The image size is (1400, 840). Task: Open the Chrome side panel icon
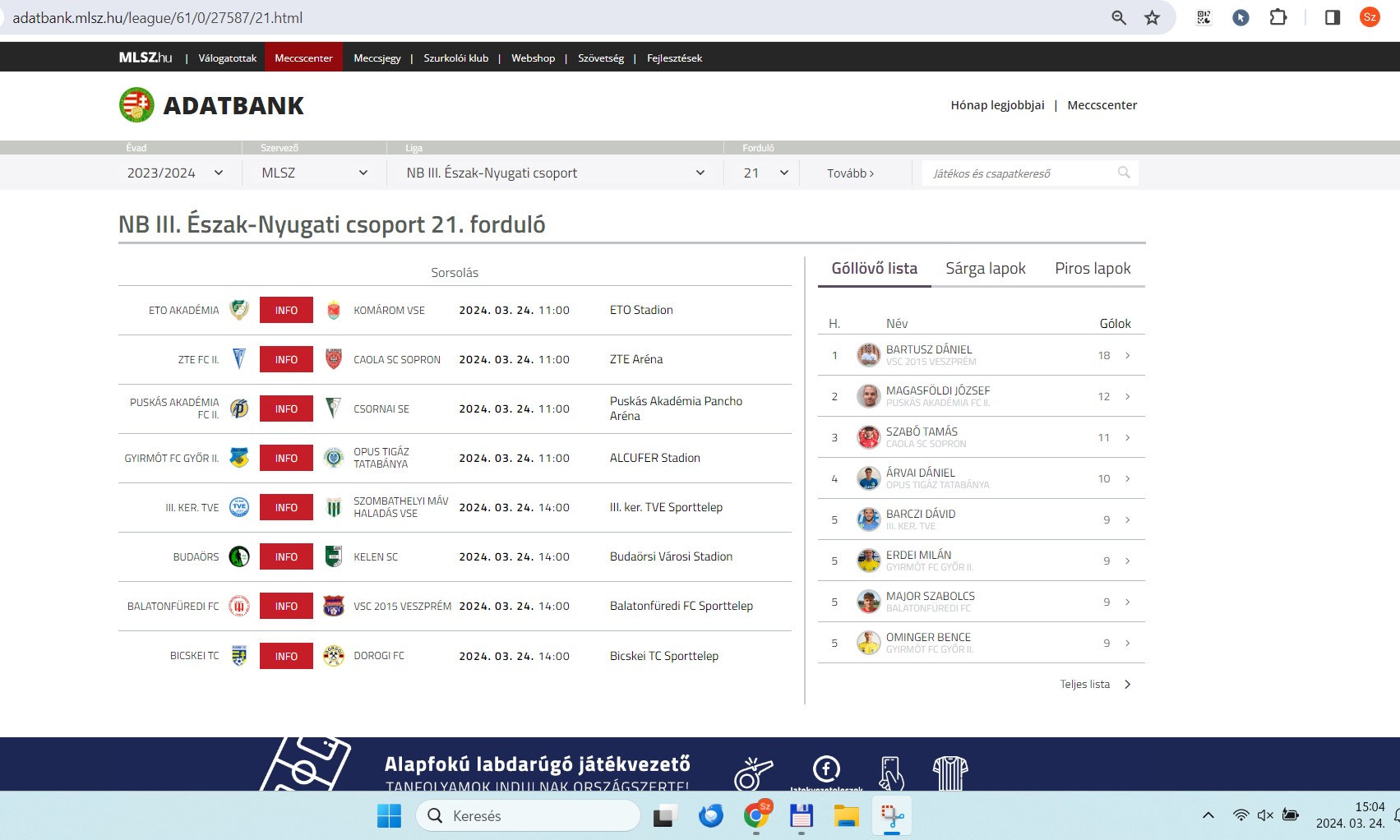click(x=1333, y=17)
